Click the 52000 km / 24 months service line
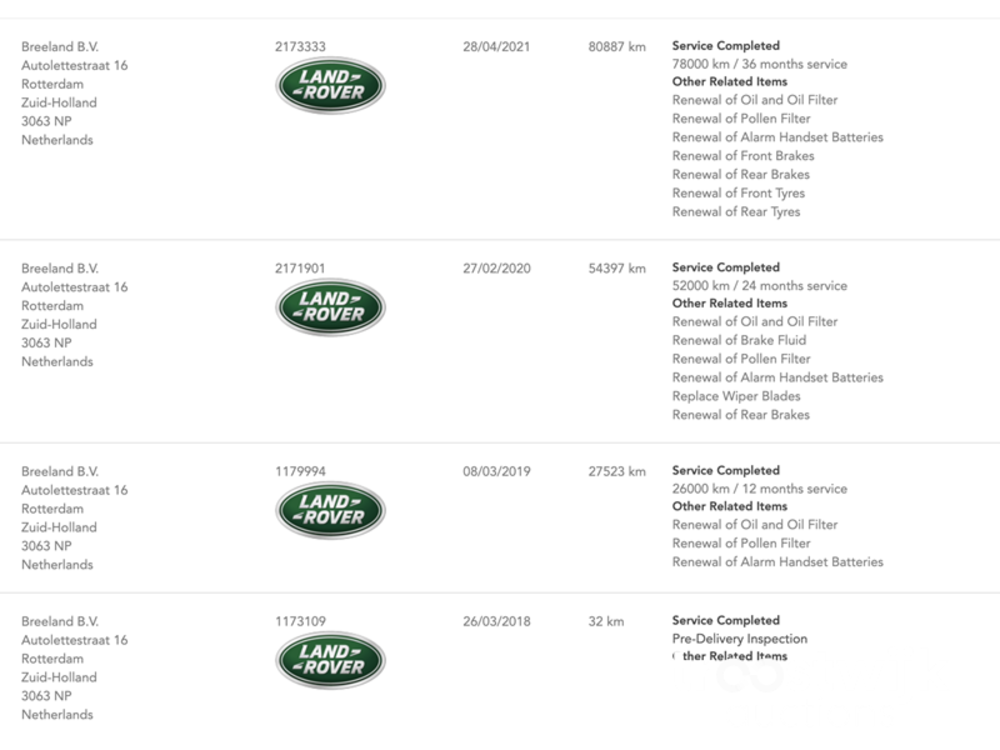Viewport: 1000px width, 750px height. tap(759, 286)
